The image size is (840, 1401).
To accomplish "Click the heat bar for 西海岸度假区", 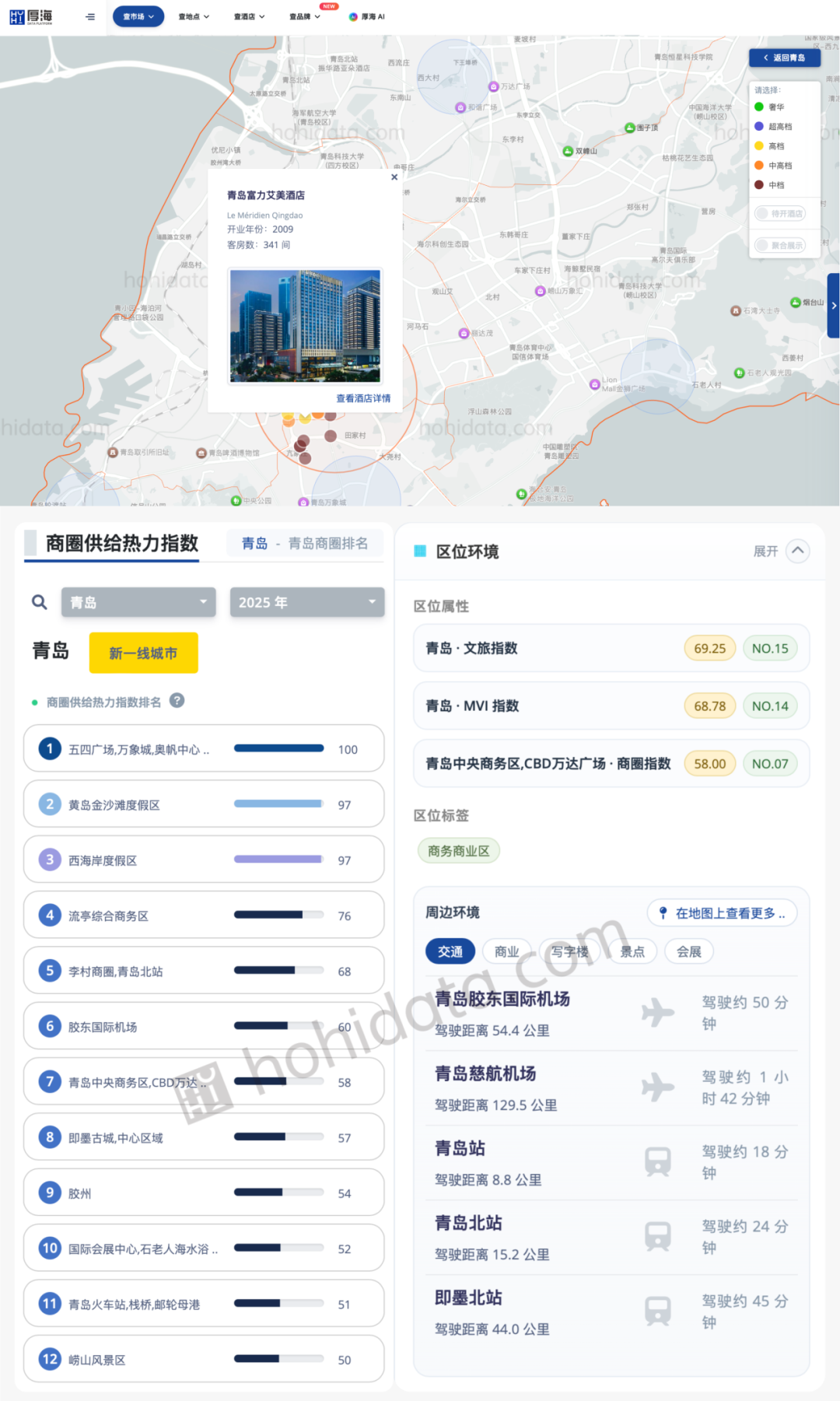I will click(x=278, y=860).
